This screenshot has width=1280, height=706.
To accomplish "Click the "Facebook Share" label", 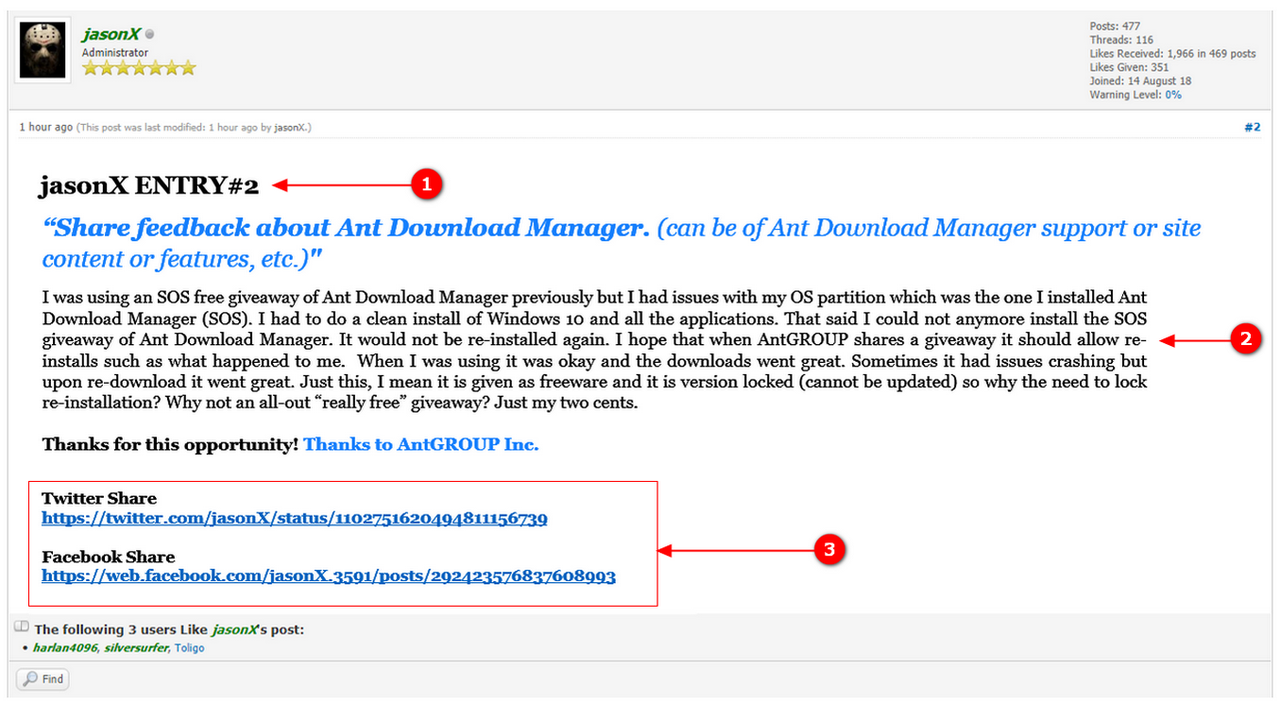I will point(108,557).
